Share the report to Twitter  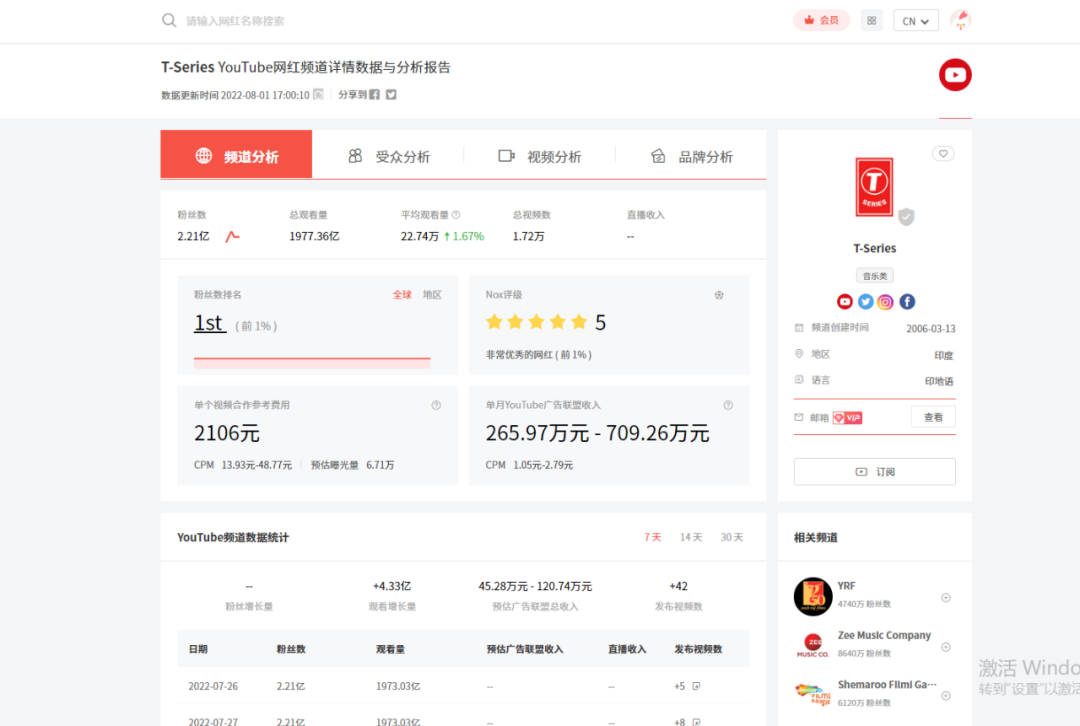(x=391, y=94)
